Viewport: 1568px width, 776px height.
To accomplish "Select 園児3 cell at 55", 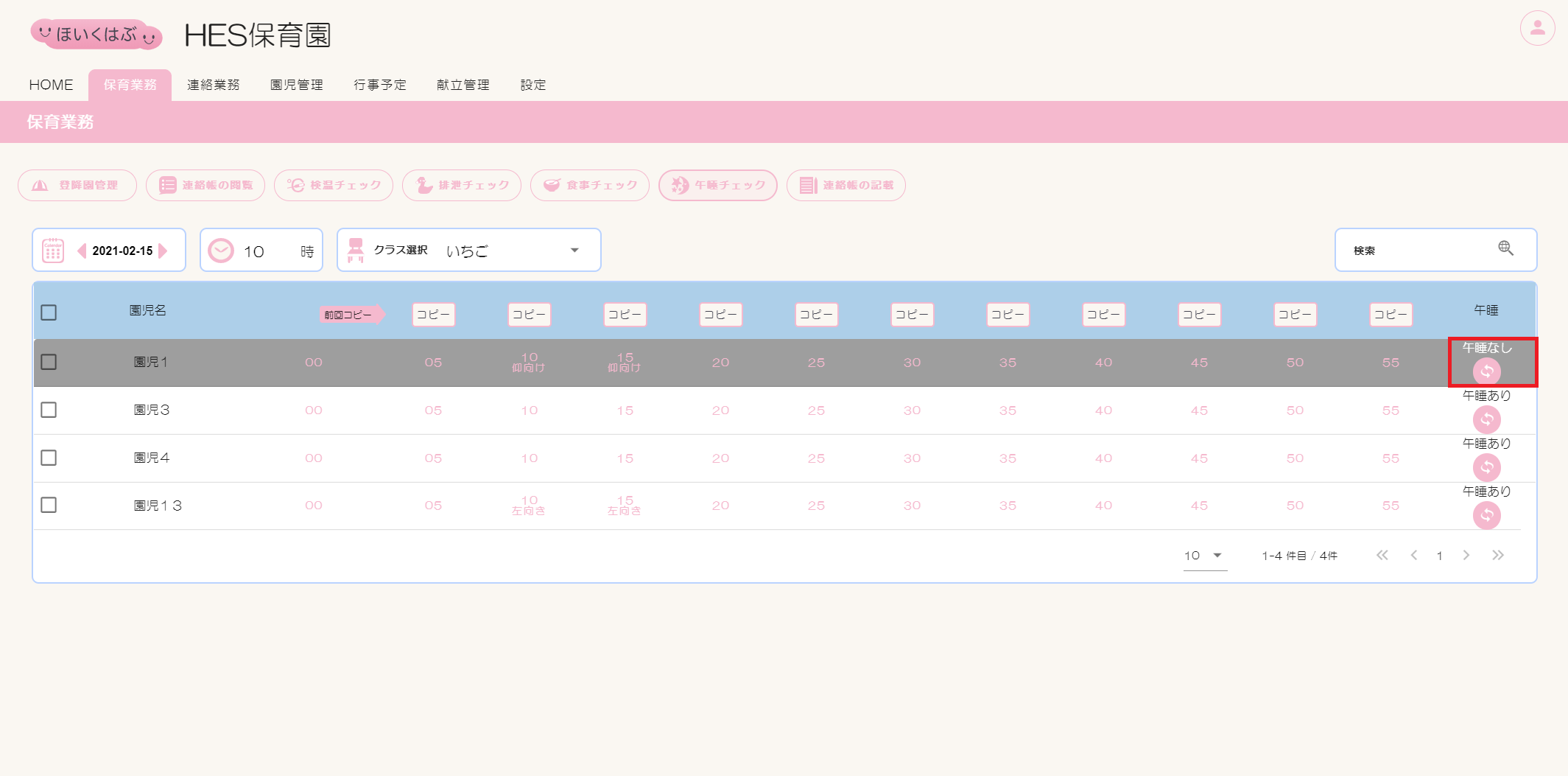I will click(x=1391, y=410).
